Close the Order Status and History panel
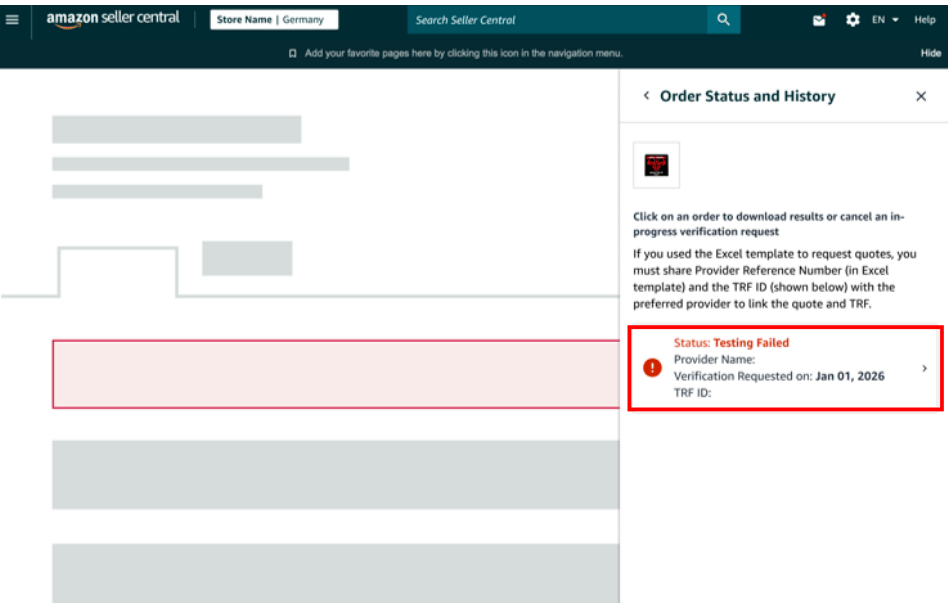Image resolution: width=948 pixels, height=603 pixels. coord(921,96)
